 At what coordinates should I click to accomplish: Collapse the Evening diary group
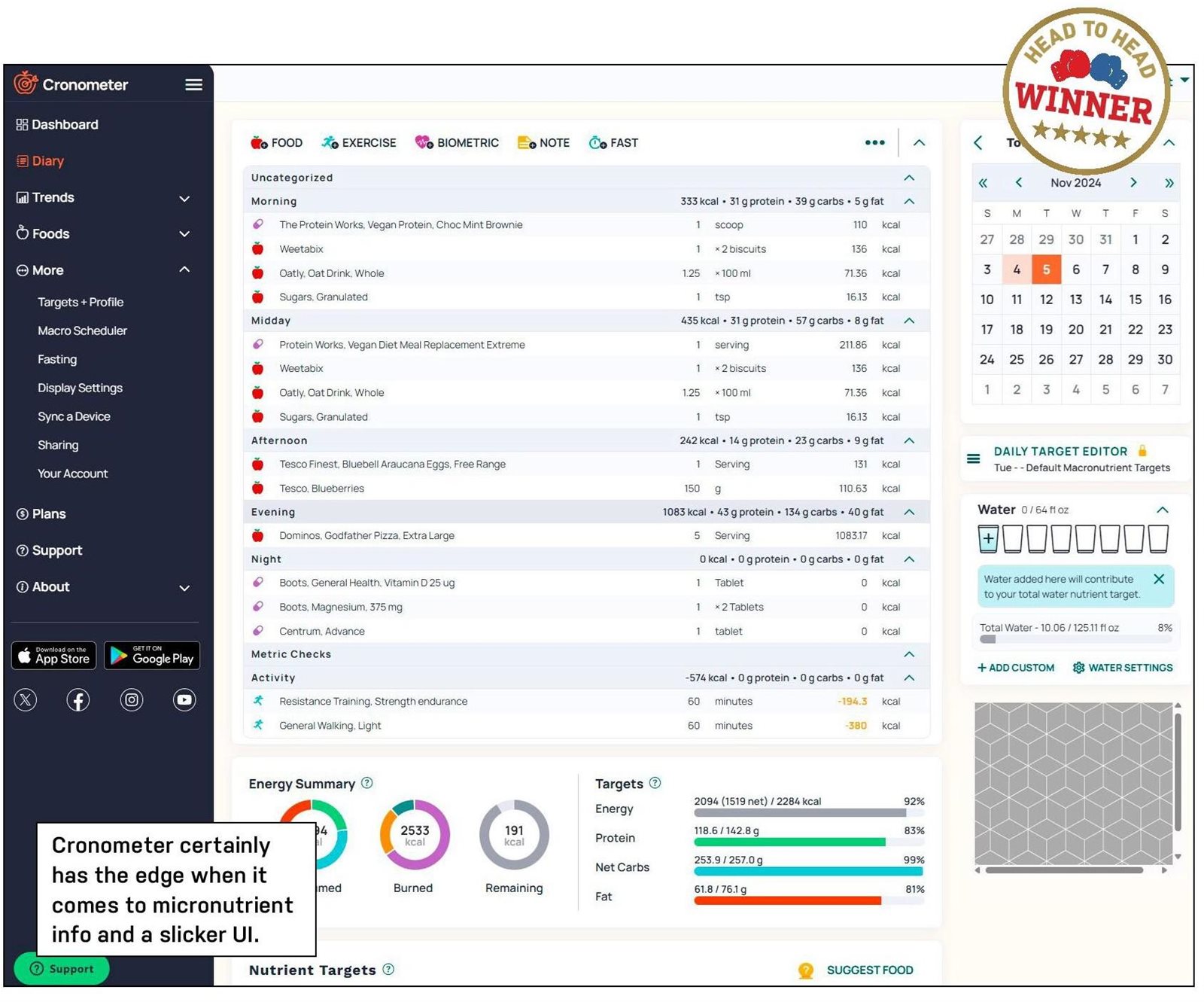(909, 512)
